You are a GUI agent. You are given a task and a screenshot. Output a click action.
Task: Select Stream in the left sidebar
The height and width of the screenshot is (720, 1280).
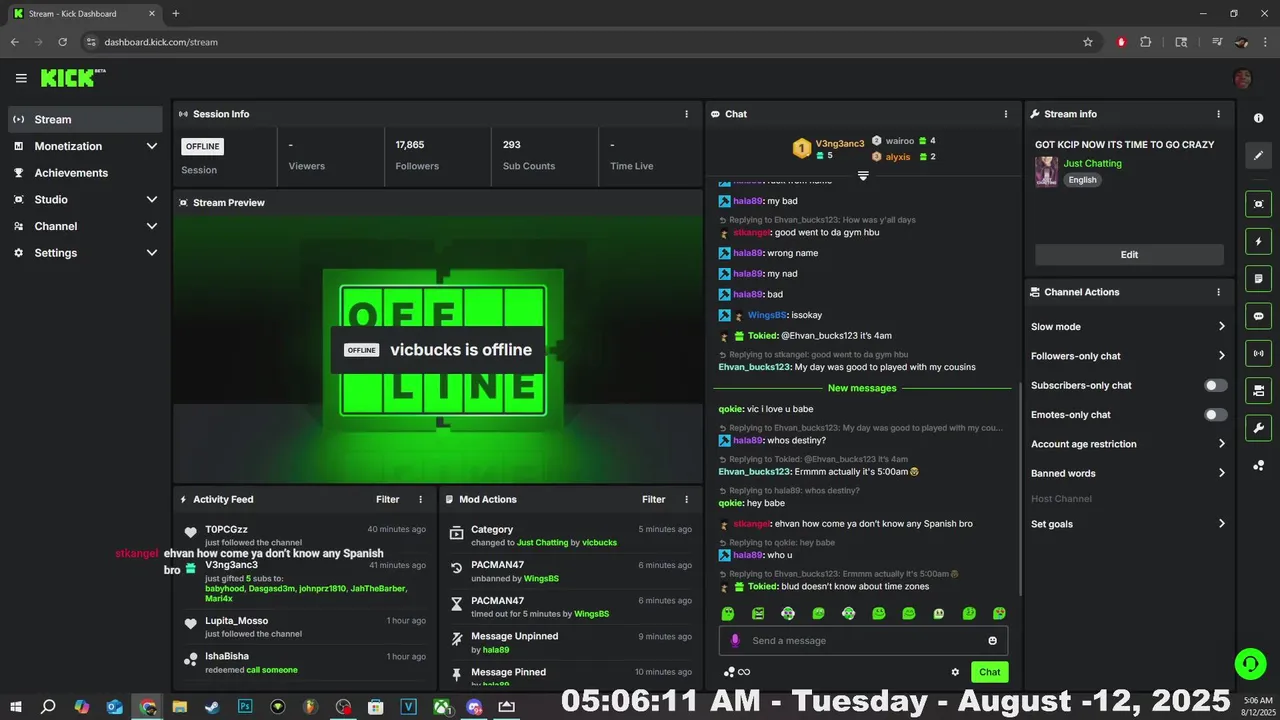[85, 119]
